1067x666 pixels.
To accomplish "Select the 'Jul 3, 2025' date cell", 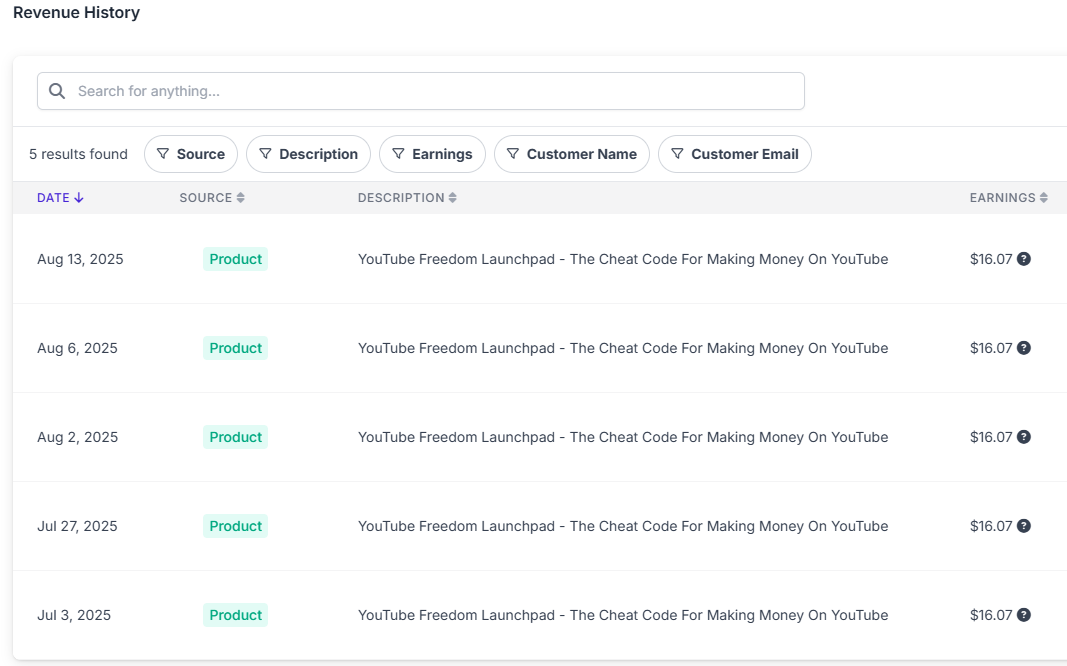I will coord(73,616).
